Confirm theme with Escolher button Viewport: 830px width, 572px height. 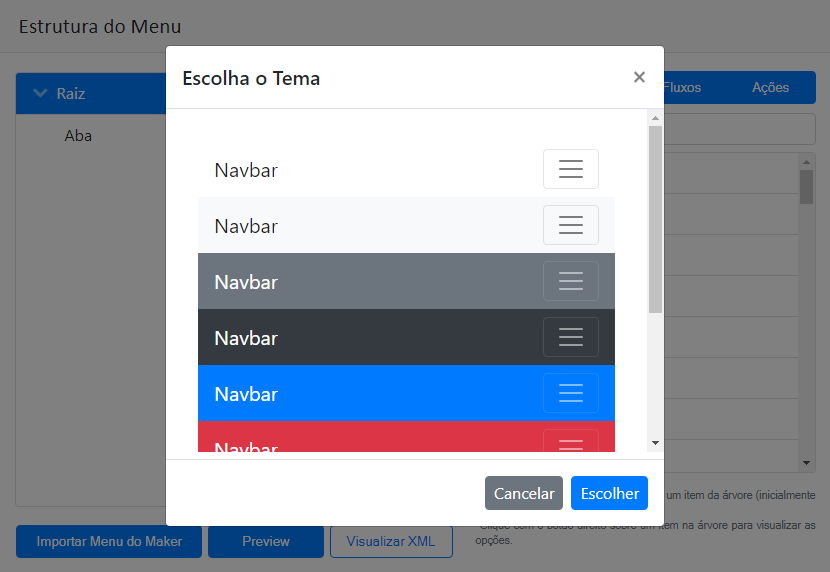click(609, 493)
